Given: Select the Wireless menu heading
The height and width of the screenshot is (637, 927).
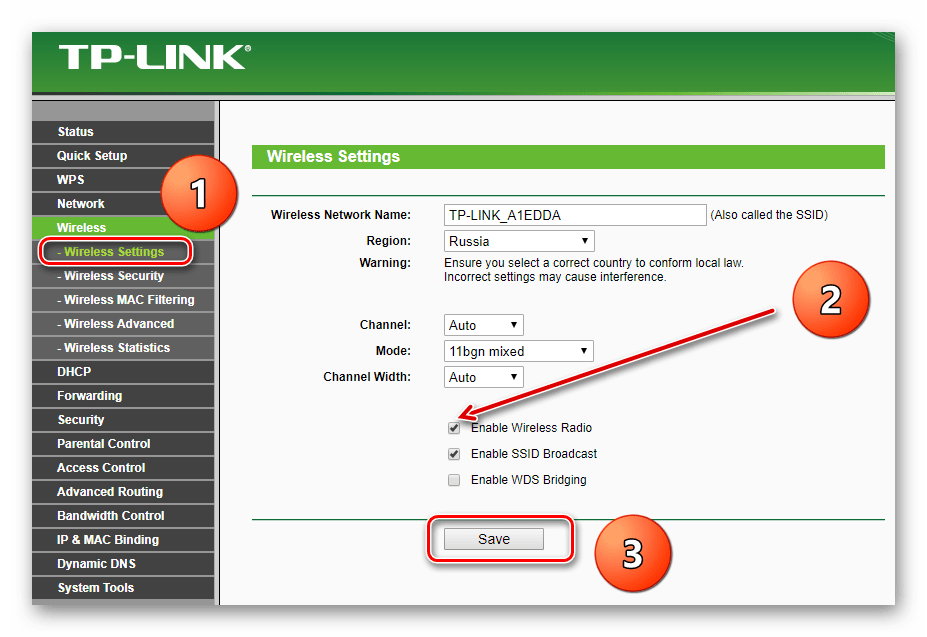Looking at the screenshot, I should click(123, 228).
